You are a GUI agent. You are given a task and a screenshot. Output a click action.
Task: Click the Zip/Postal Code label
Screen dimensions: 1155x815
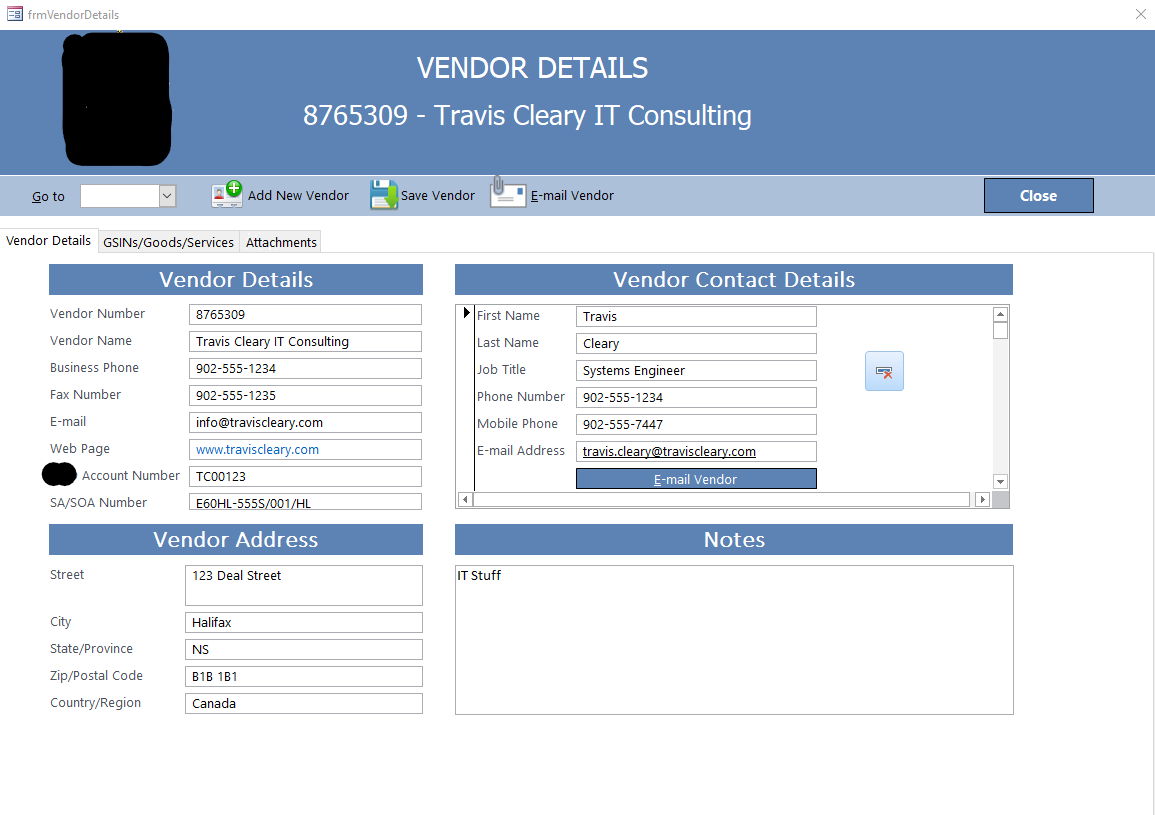tap(96, 676)
